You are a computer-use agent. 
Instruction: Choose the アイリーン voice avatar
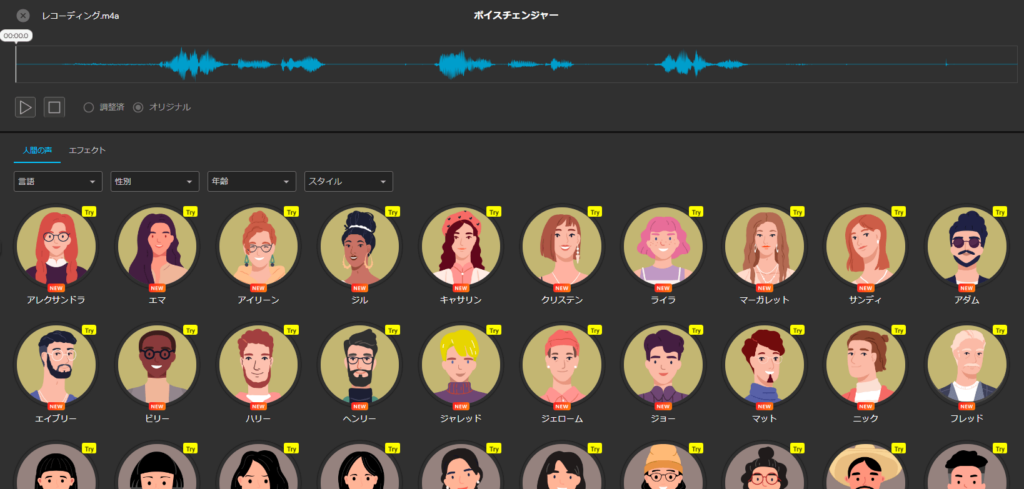point(258,247)
